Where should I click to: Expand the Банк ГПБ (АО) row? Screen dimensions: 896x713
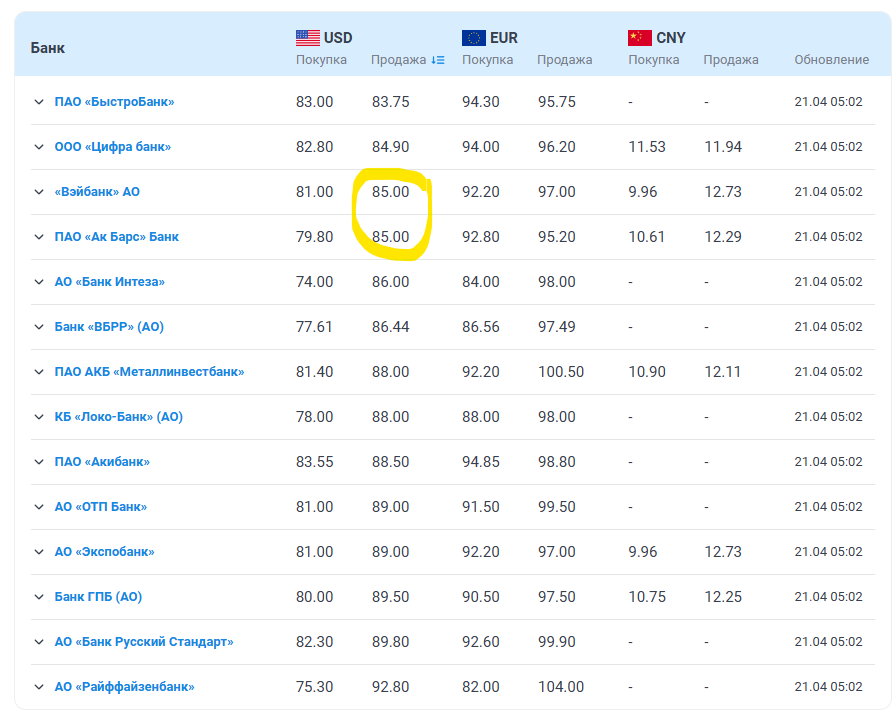[x=39, y=596]
